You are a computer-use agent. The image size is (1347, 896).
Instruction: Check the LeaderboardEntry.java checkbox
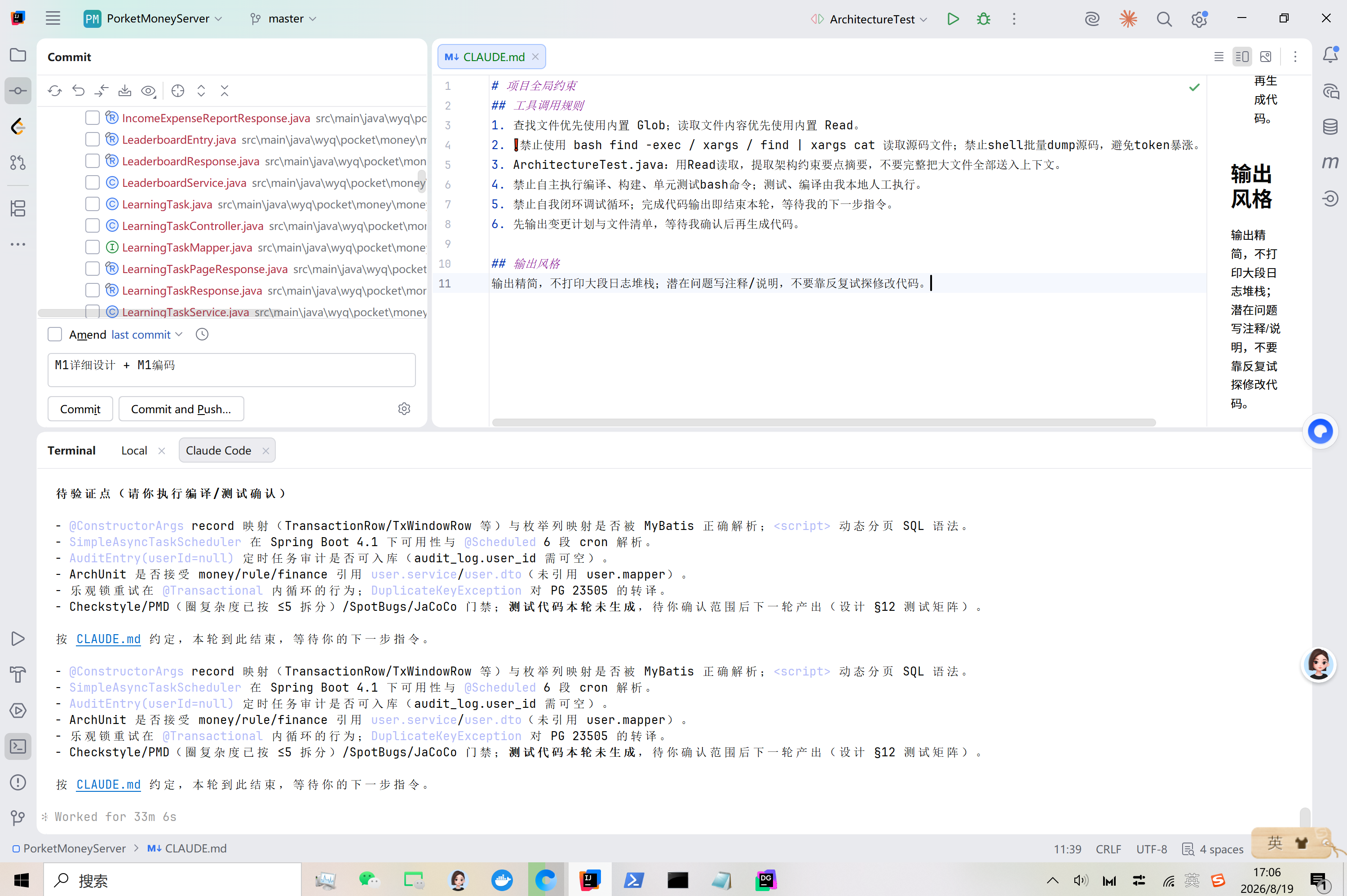click(x=92, y=139)
